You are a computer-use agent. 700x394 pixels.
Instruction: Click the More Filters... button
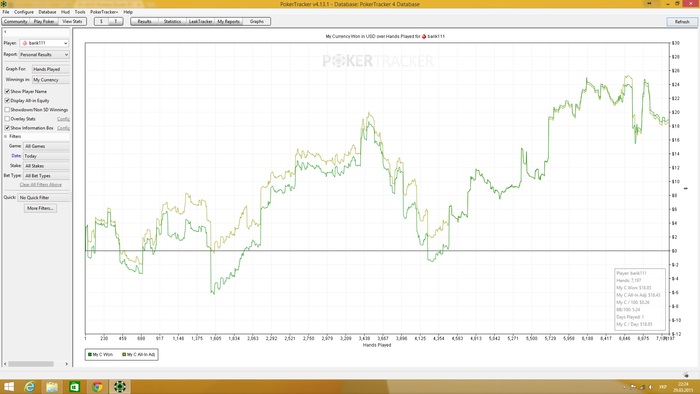pos(40,208)
